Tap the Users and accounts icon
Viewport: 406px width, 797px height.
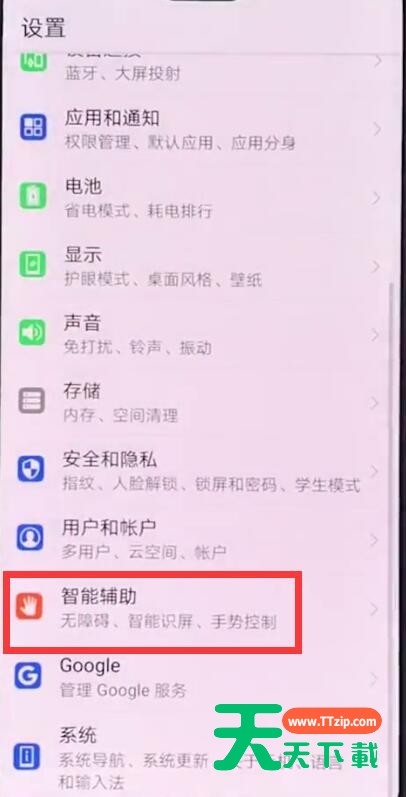click(30, 538)
